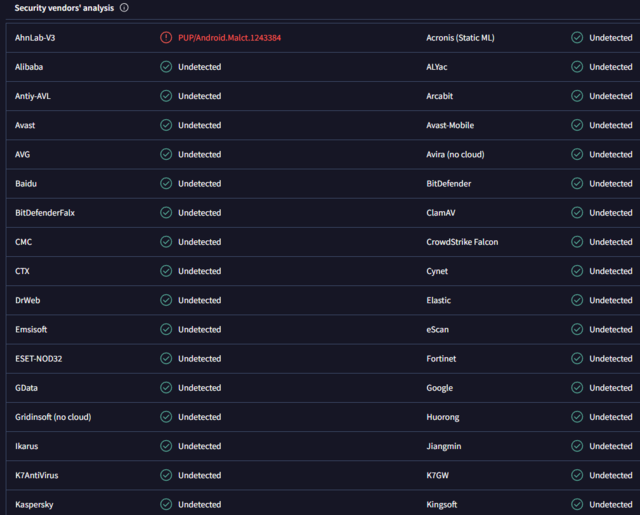Viewport: 640px width, 515px height.
Task: Click the green check icon for Alibaba
Action: point(166,67)
